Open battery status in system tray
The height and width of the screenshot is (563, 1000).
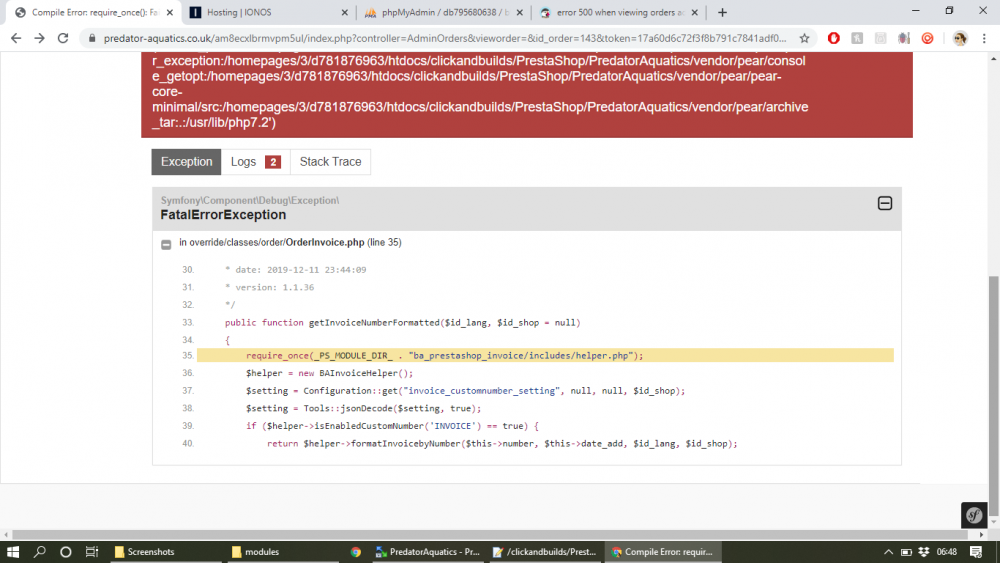pos(906,552)
